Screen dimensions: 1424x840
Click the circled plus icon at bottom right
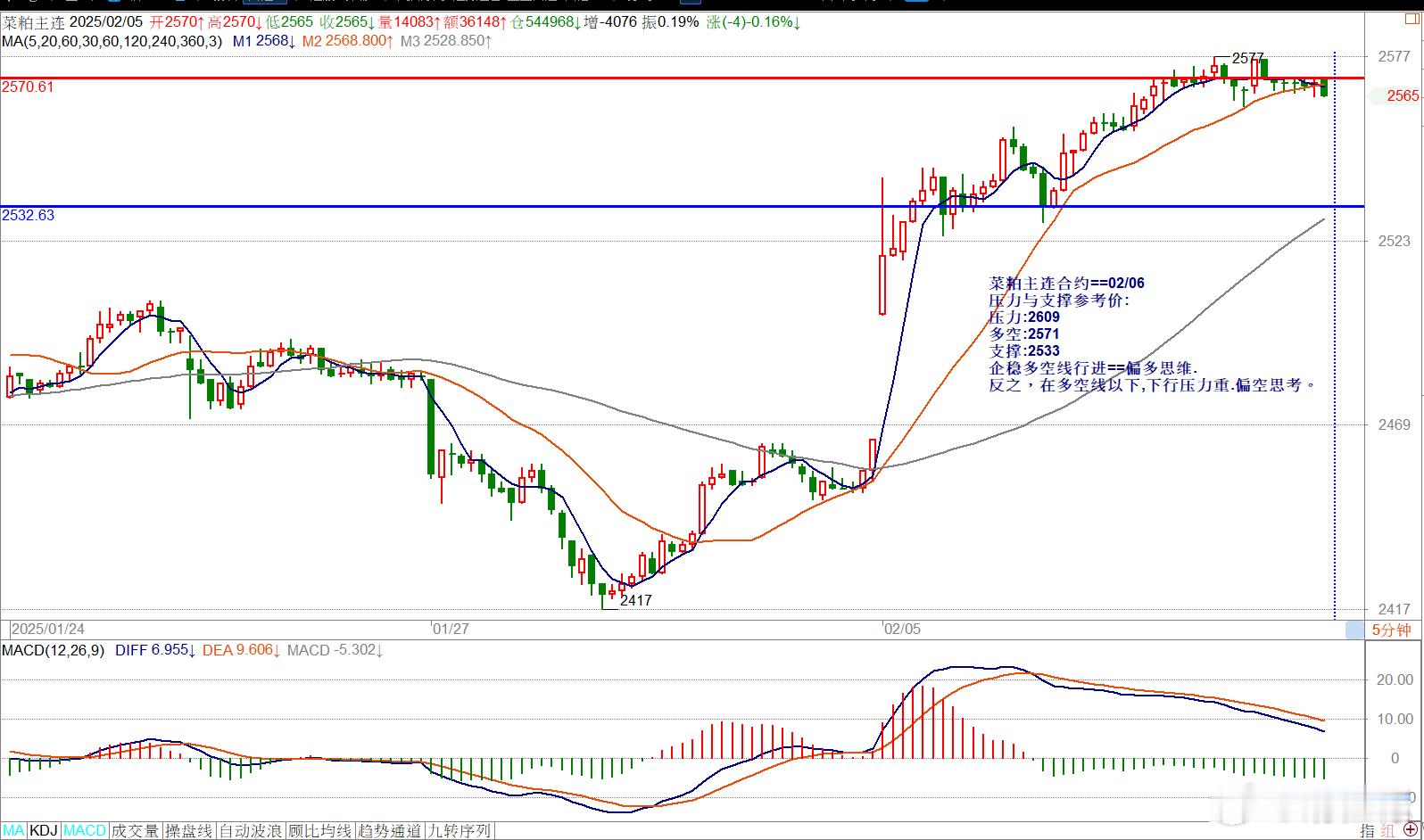coord(1411,830)
